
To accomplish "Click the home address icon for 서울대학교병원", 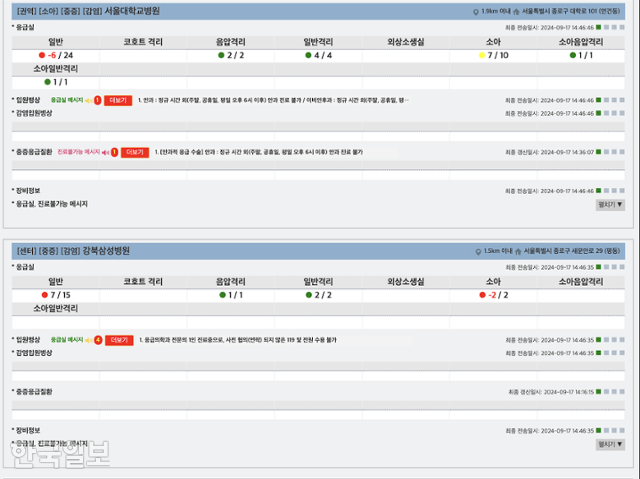I will [516, 12].
